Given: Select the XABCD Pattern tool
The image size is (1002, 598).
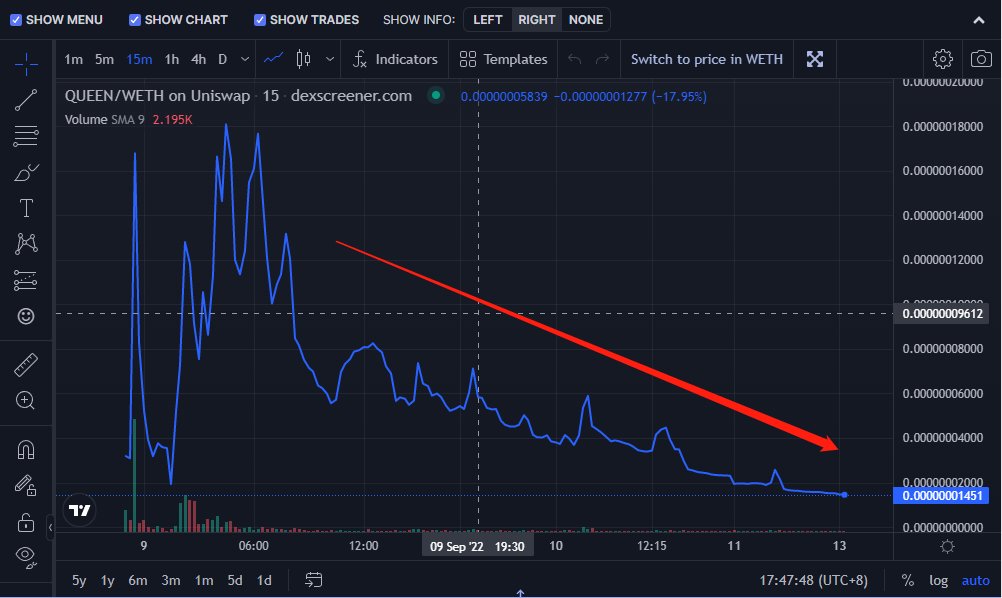Looking at the screenshot, I should click(27, 243).
